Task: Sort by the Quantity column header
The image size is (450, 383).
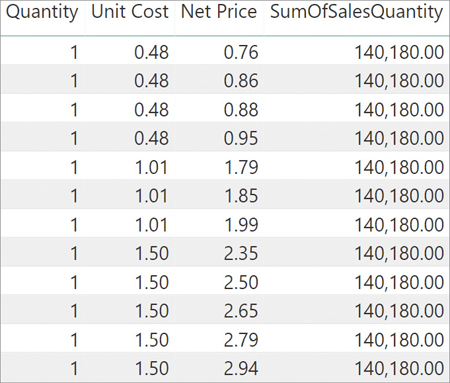Action: coord(42,13)
